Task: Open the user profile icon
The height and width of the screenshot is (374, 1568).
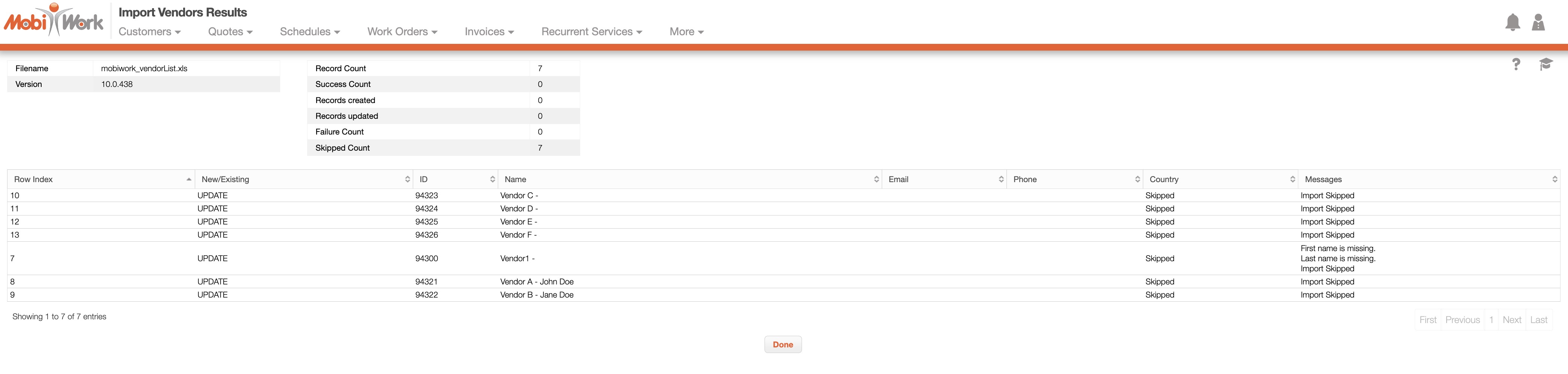Action: [1538, 22]
